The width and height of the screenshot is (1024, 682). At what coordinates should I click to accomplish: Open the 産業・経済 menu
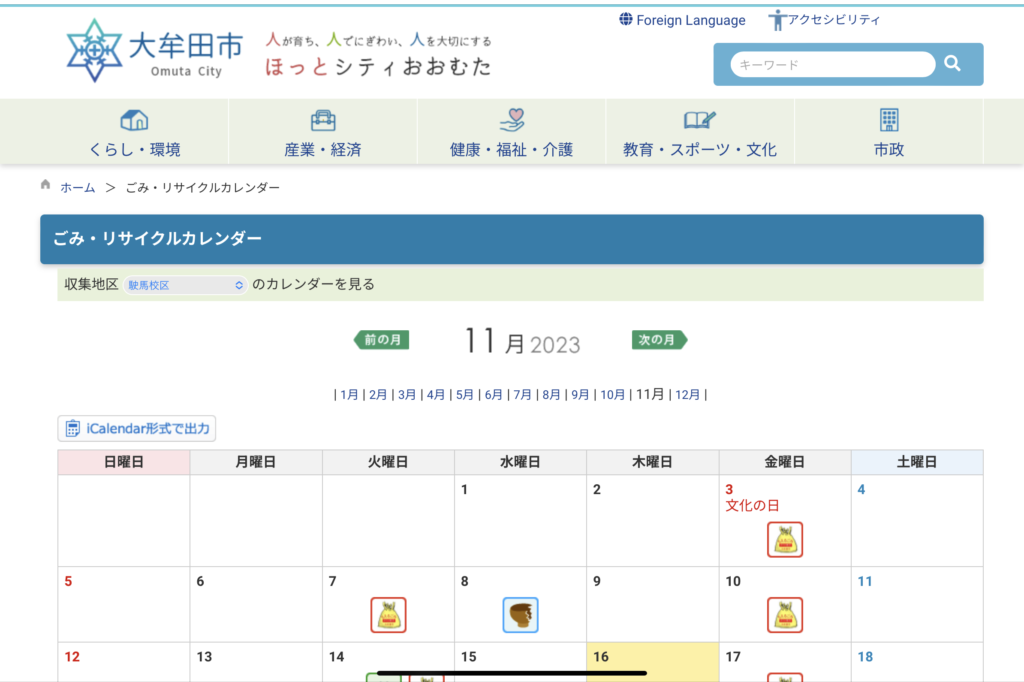pyautogui.click(x=322, y=133)
